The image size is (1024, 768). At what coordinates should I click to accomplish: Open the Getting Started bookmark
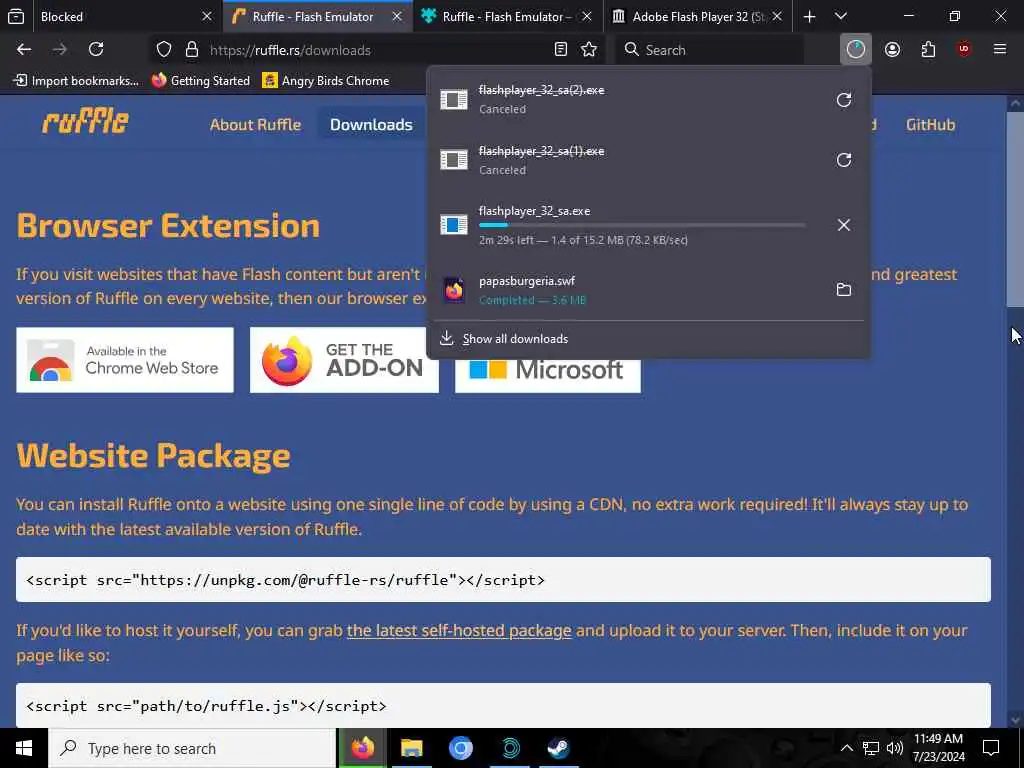[x=201, y=80]
